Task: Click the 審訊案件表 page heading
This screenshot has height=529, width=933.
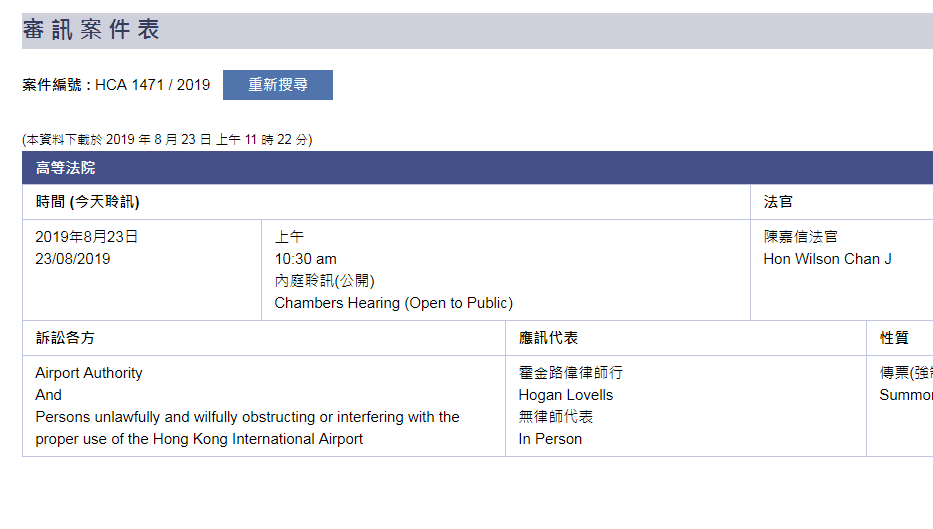Action: pos(91,30)
